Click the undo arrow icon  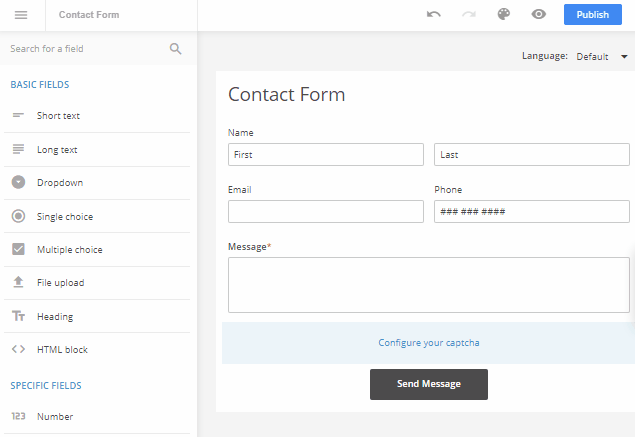click(434, 15)
